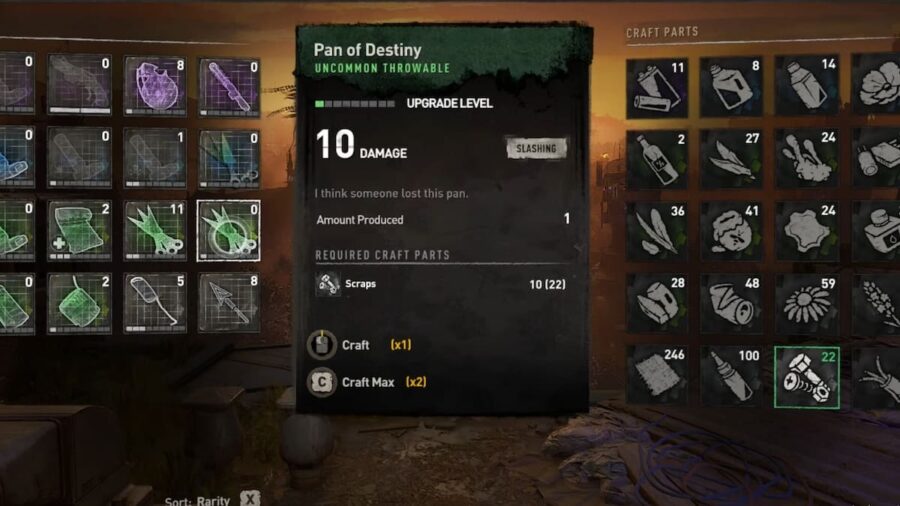Viewport: 900px width, 506px height.
Task: Click the Craft Max x2 button
Action: 367,382
